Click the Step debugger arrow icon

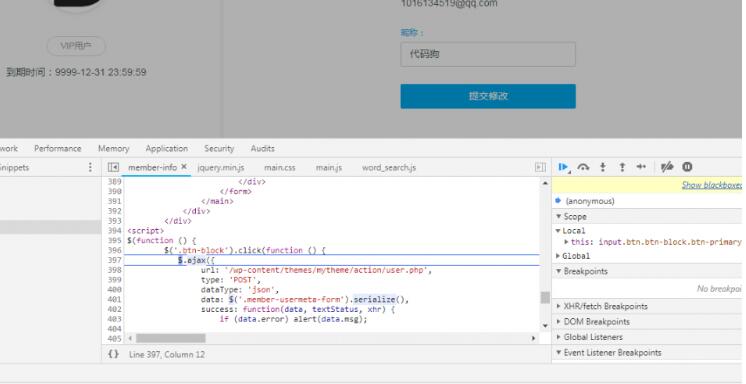point(641,167)
